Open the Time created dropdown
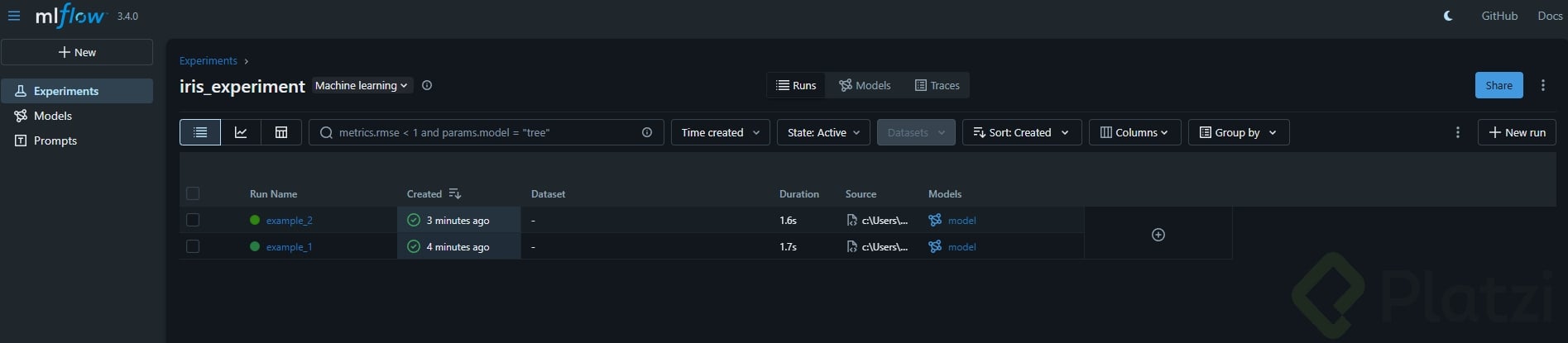This screenshot has height=343, width=1568. (720, 132)
